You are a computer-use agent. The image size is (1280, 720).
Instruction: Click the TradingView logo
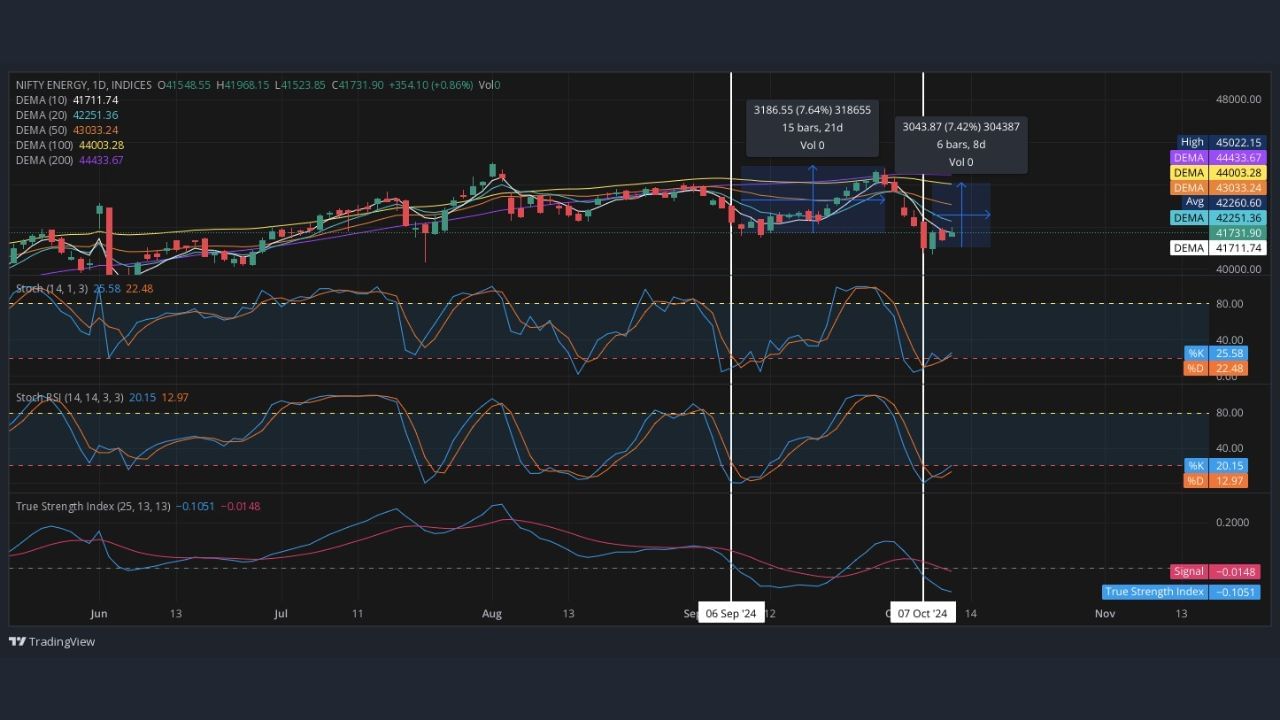(x=52, y=642)
